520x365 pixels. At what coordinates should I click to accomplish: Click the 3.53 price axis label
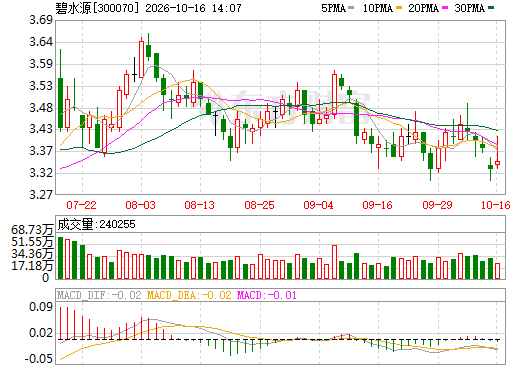click(x=41, y=86)
